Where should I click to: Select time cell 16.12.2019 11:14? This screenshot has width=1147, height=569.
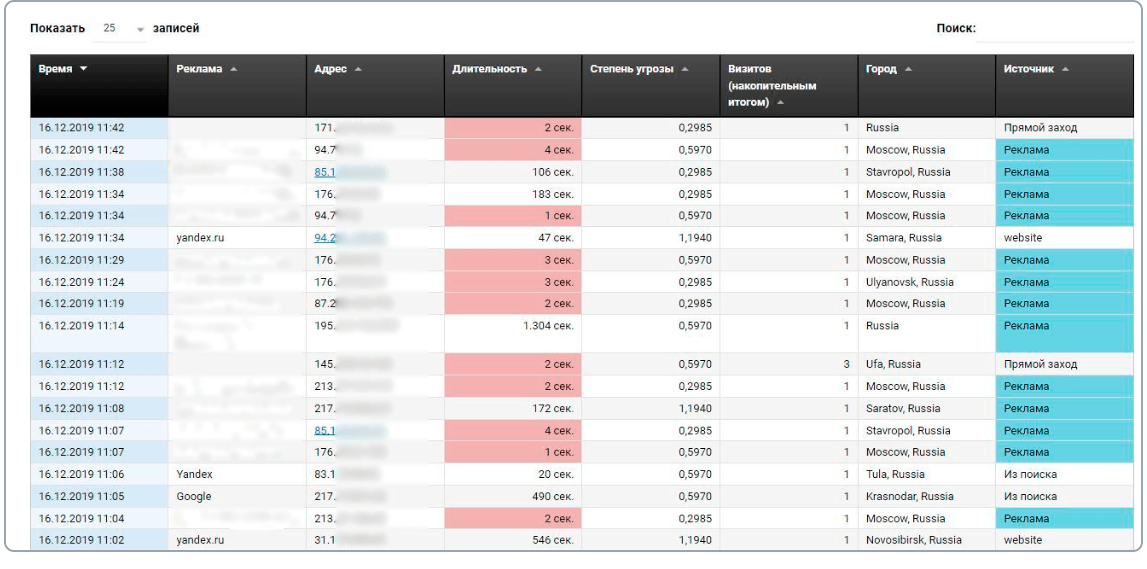tap(99, 334)
